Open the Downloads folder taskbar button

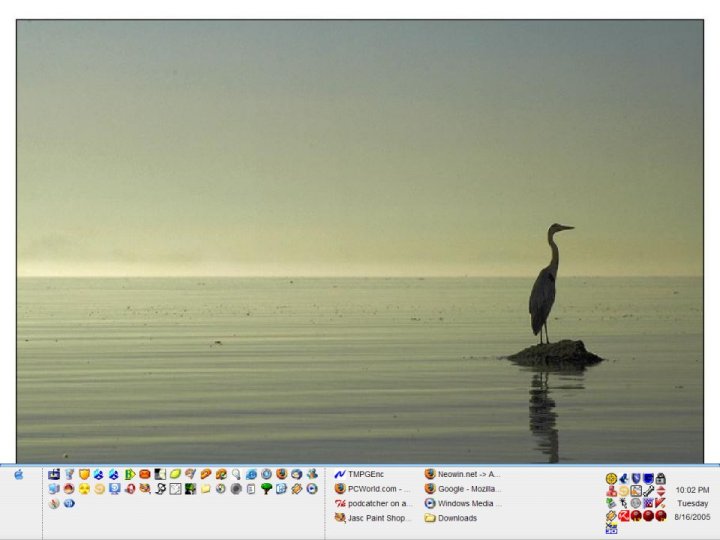451,518
